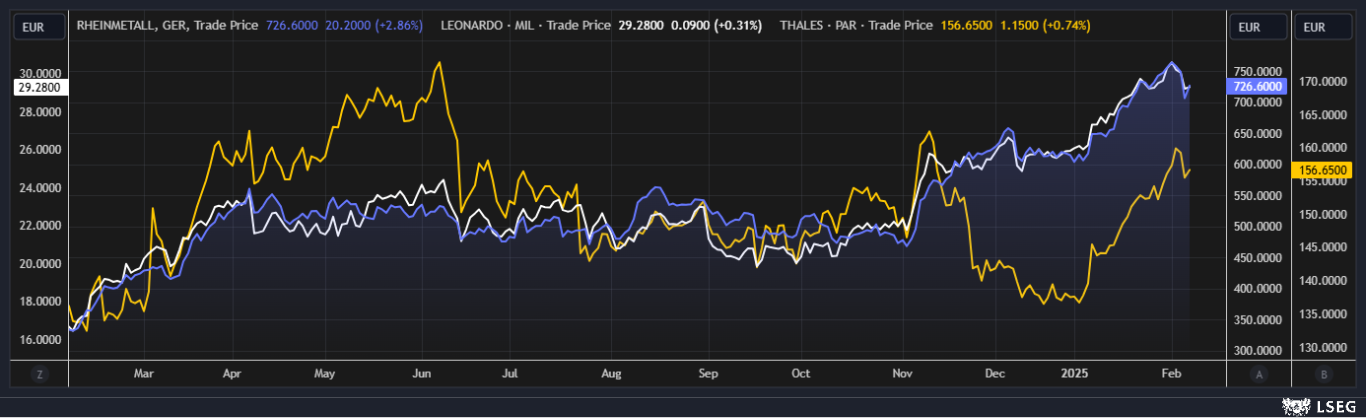Click the Z button at bottom-left corner

tap(40, 374)
